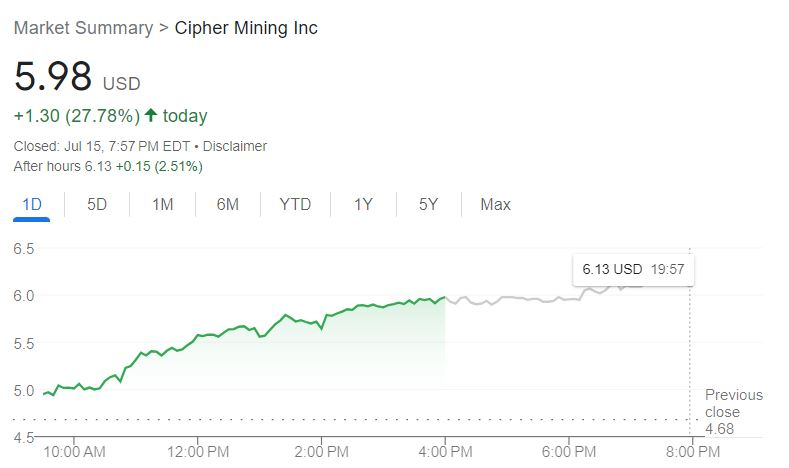Switch to the 5D chart tab
Screen dimensions: 789x468
click(97, 204)
